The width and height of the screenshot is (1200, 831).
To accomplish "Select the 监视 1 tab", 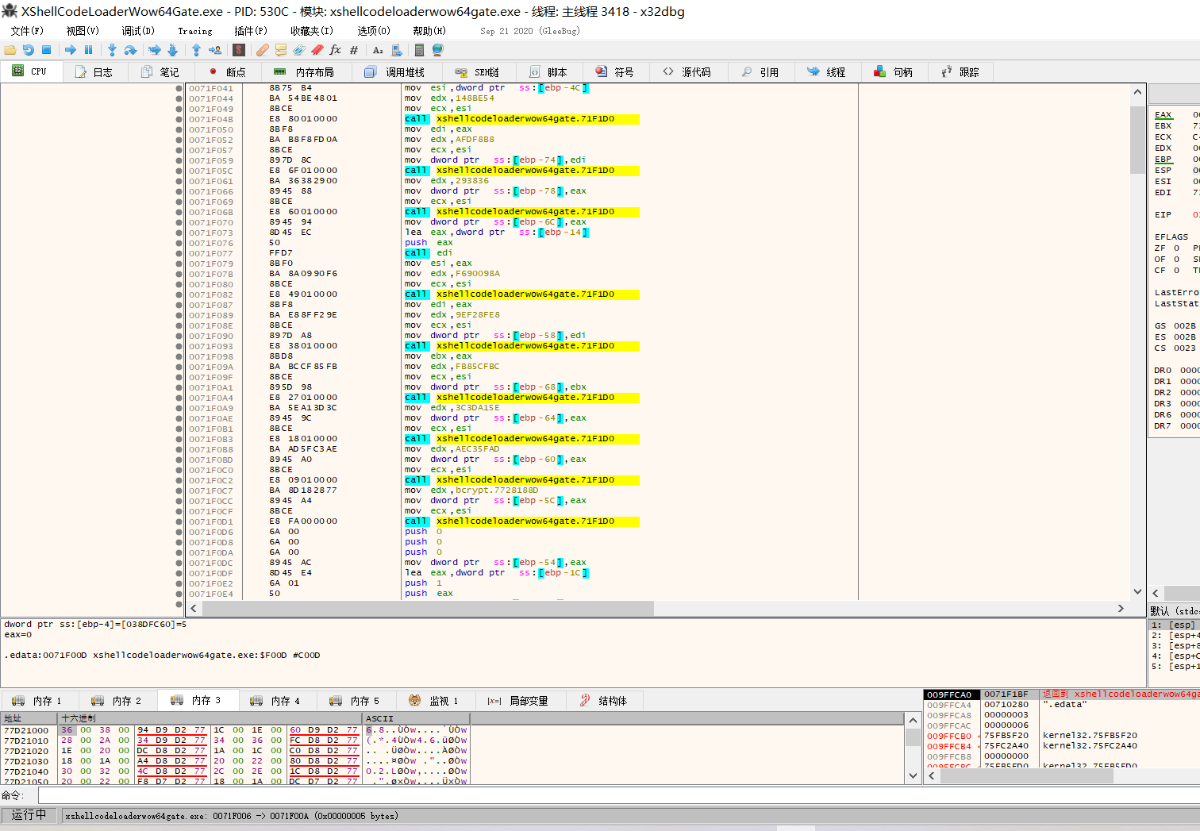I will [435, 701].
